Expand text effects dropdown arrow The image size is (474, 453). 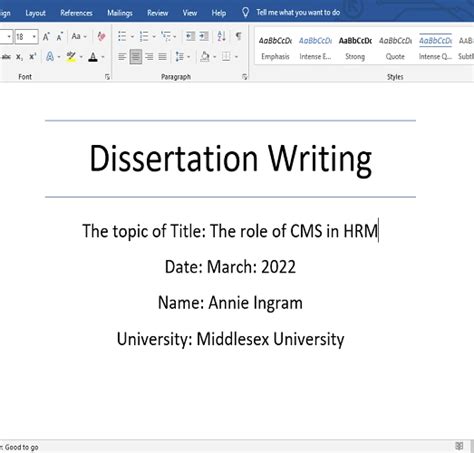pos(59,57)
